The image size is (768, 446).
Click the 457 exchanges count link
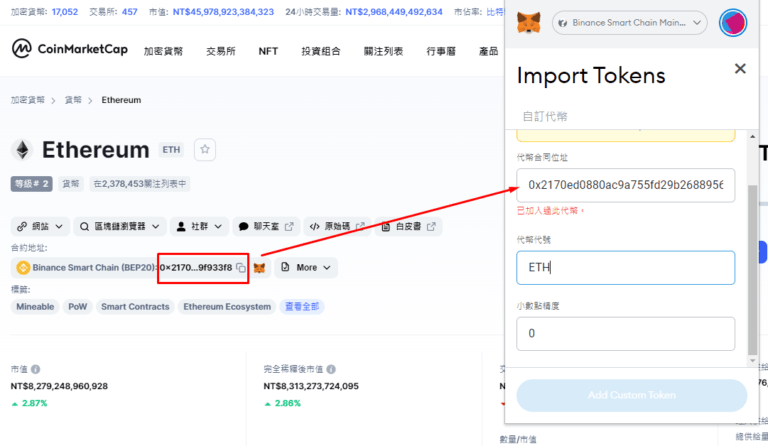(x=129, y=12)
